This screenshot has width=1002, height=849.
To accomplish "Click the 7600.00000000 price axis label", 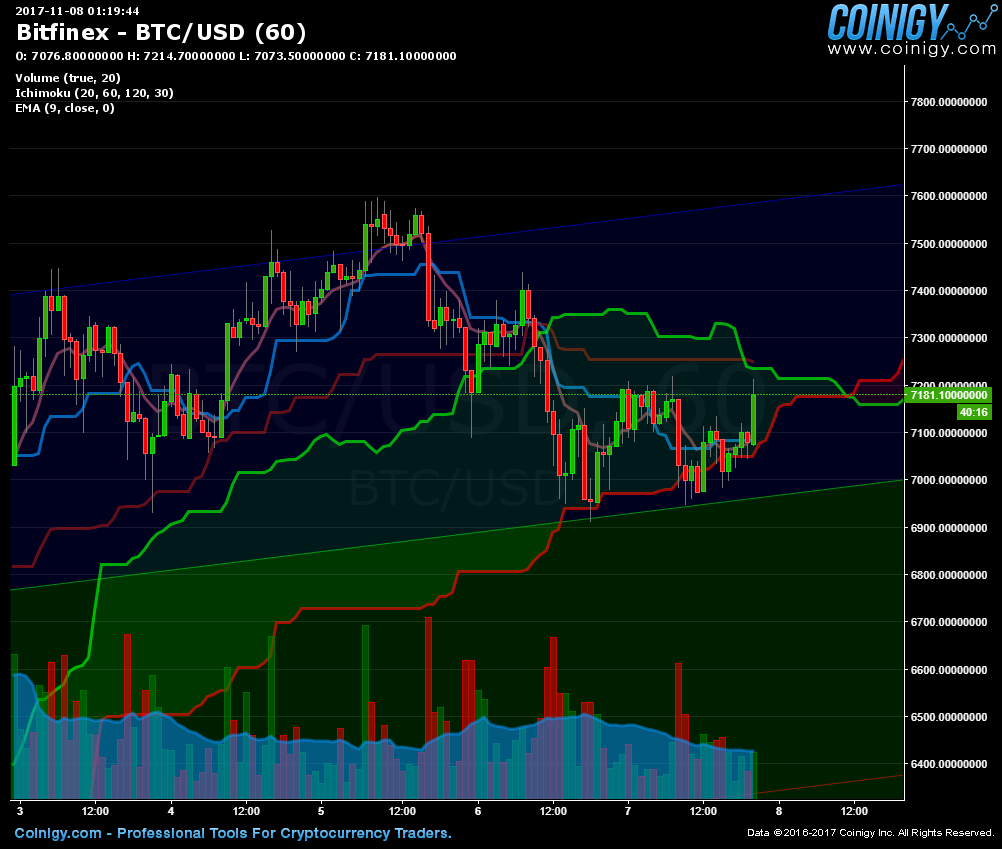I will (x=949, y=196).
